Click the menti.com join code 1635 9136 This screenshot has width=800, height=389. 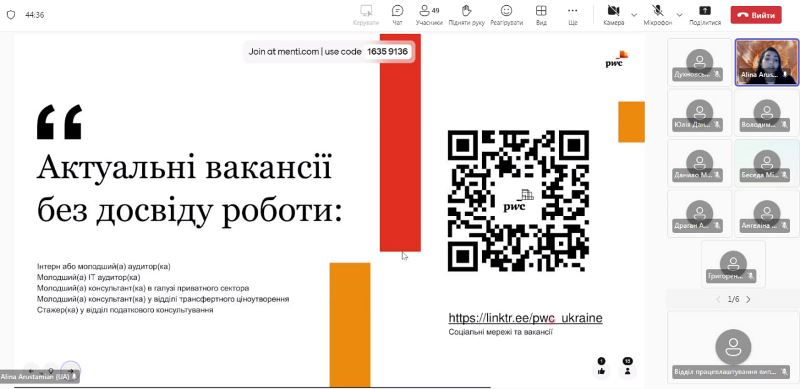(x=387, y=52)
